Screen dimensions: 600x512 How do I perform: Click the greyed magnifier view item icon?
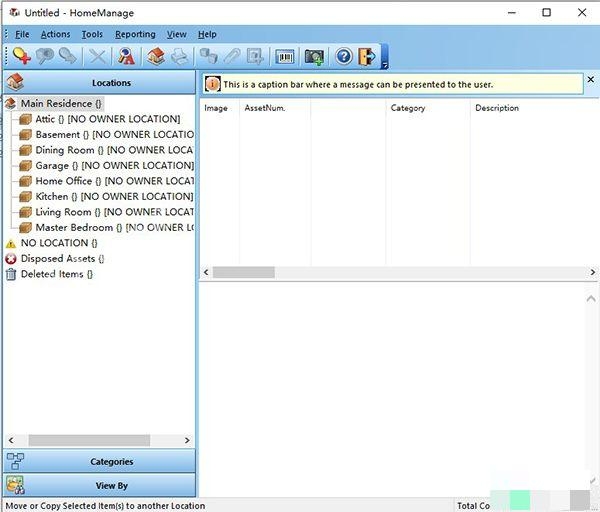[45, 56]
